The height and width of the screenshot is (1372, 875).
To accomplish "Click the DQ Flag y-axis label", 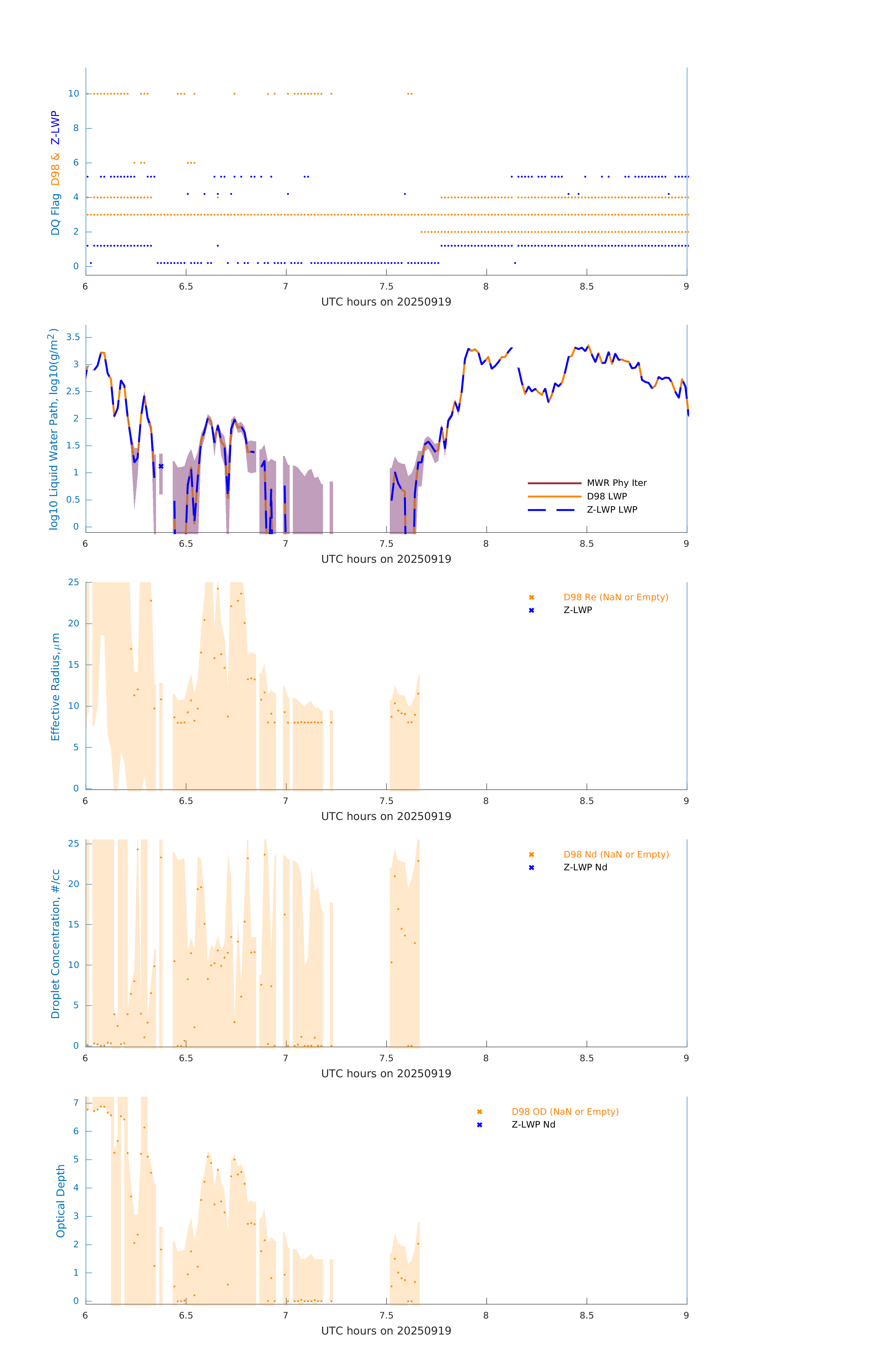I will pyautogui.click(x=55, y=214).
